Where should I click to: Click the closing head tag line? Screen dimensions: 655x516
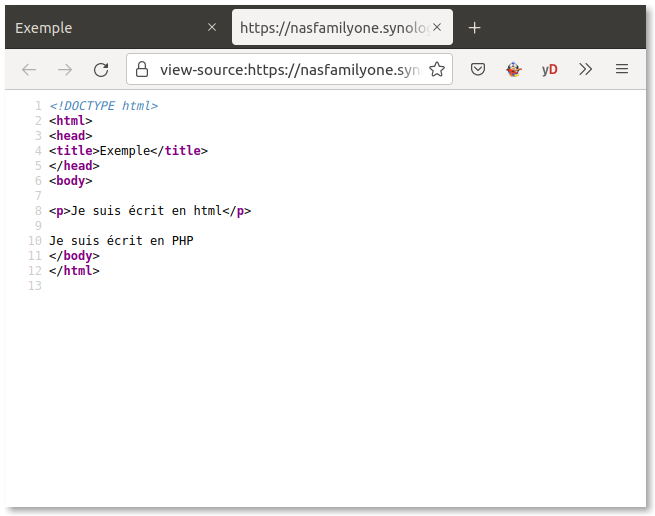(74, 165)
